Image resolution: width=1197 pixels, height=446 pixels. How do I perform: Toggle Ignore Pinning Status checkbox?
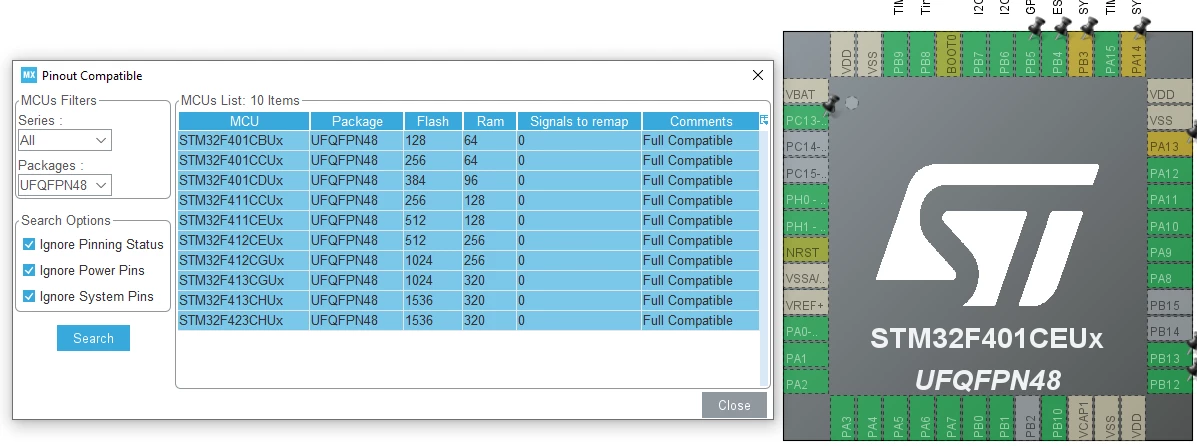[29, 244]
